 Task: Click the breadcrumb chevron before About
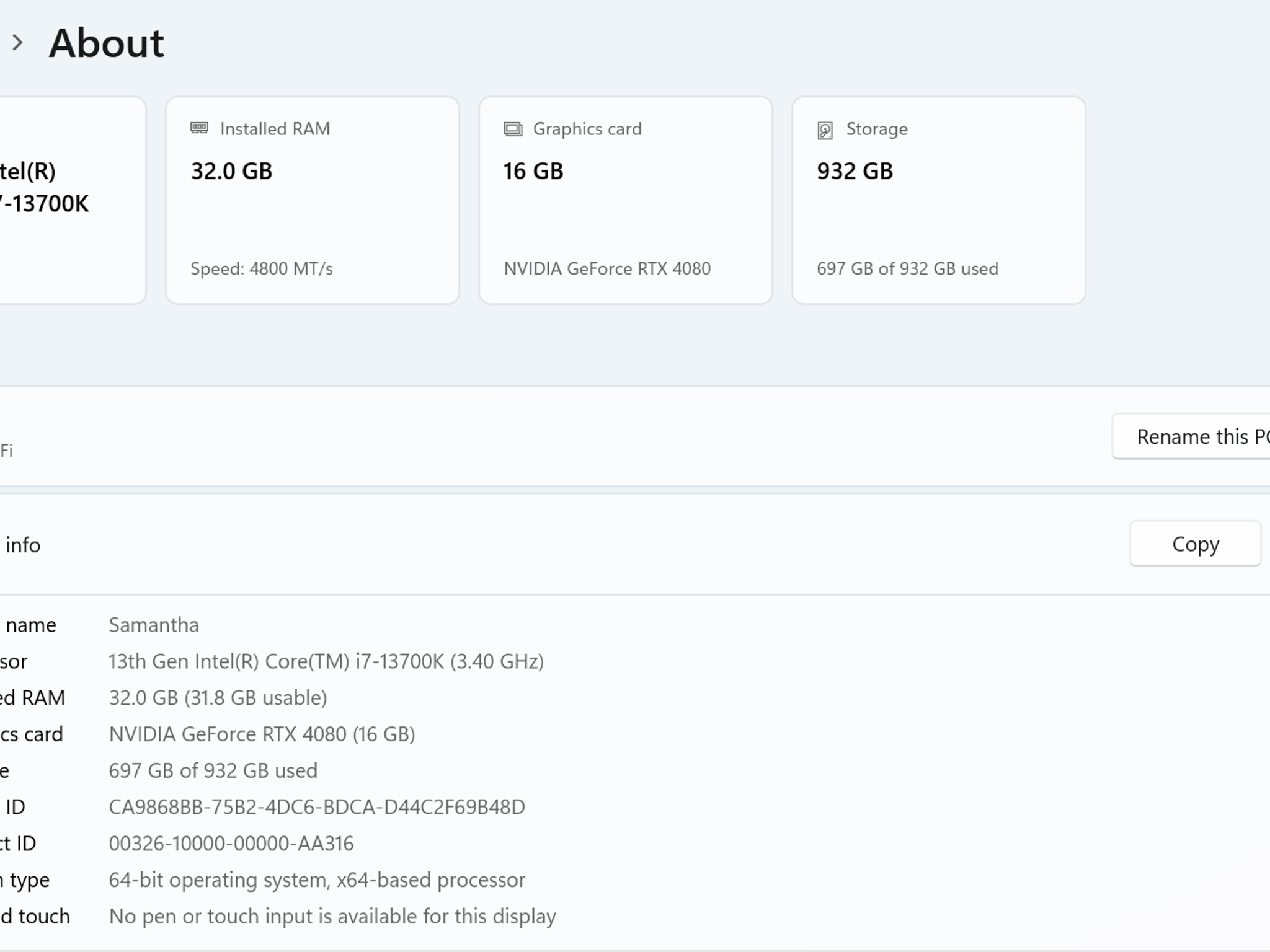(x=17, y=43)
